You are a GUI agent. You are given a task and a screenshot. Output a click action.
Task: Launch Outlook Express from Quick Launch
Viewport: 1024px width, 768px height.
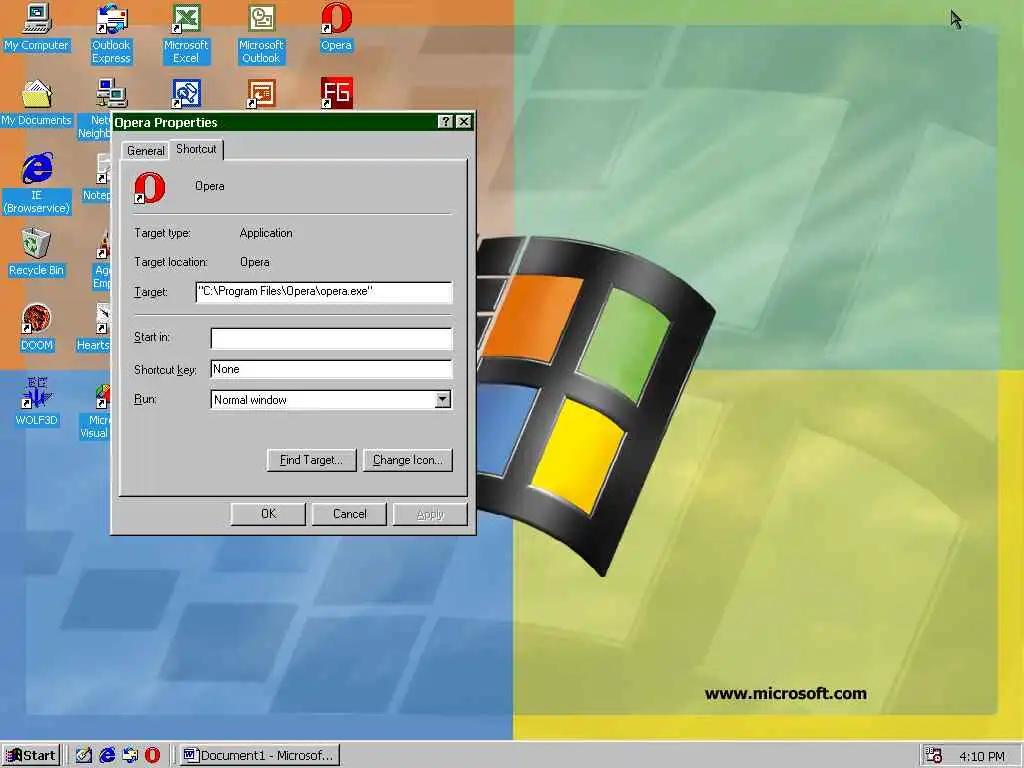130,756
